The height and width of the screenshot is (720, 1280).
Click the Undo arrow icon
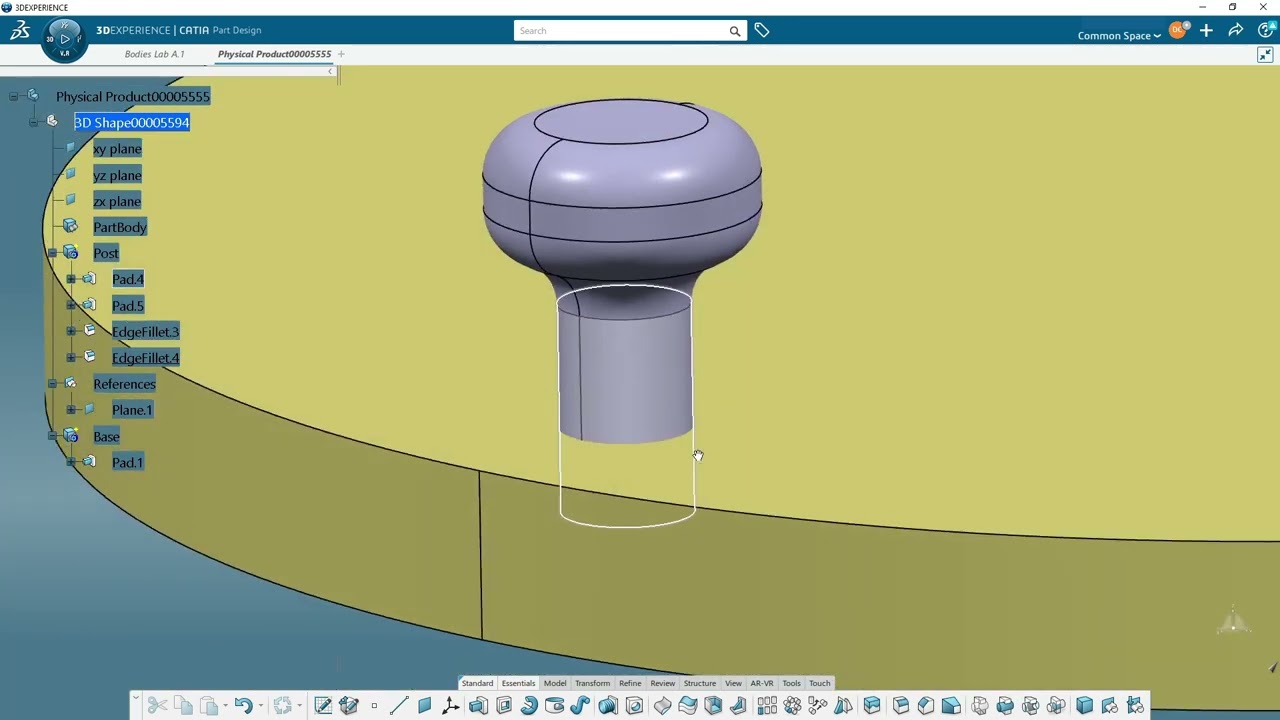click(243, 706)
